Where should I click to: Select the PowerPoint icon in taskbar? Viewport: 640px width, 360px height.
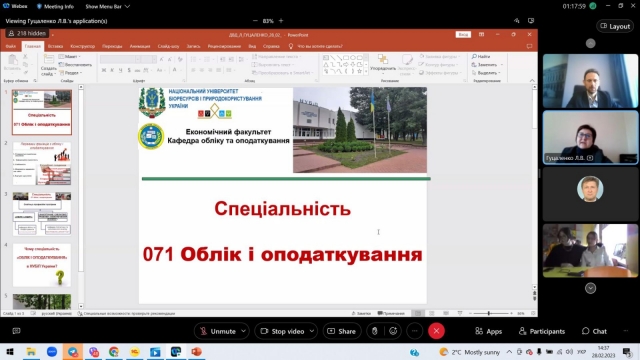(196, 352)
